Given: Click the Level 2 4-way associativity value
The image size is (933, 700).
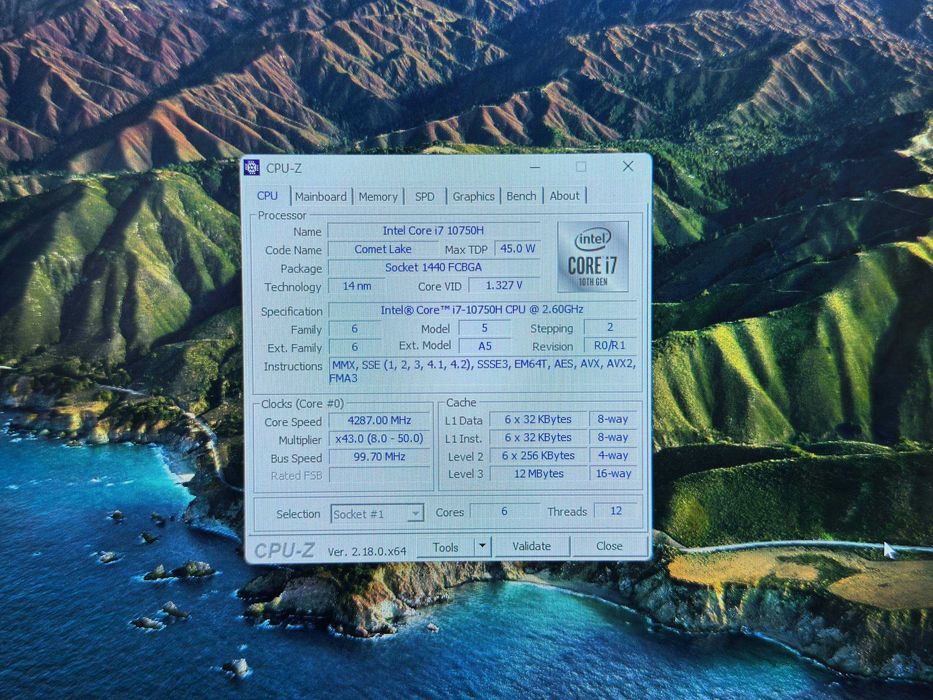Looking at the screenshot, I should point(613,455).
